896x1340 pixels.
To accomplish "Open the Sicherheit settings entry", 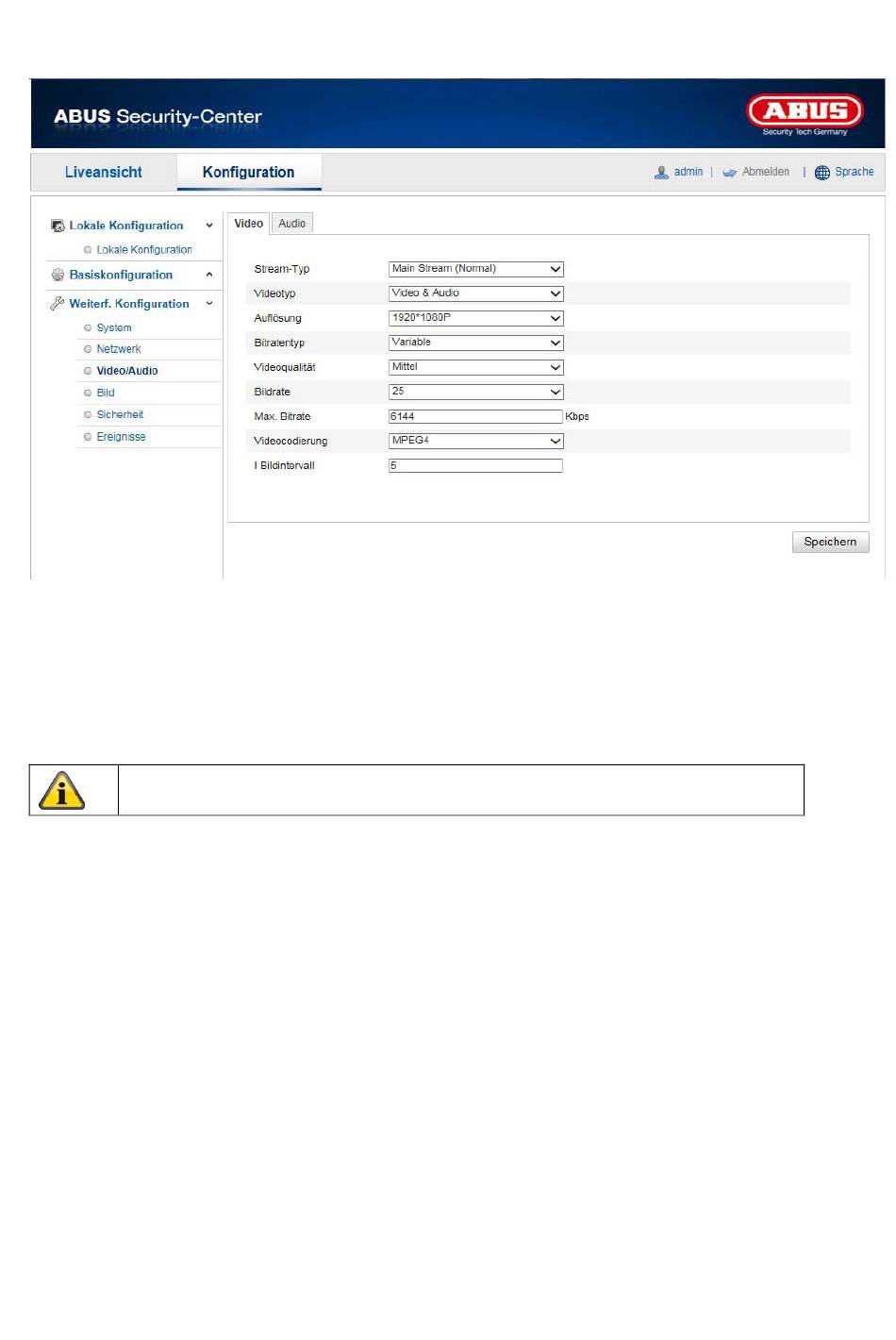I will coord(120,415).
